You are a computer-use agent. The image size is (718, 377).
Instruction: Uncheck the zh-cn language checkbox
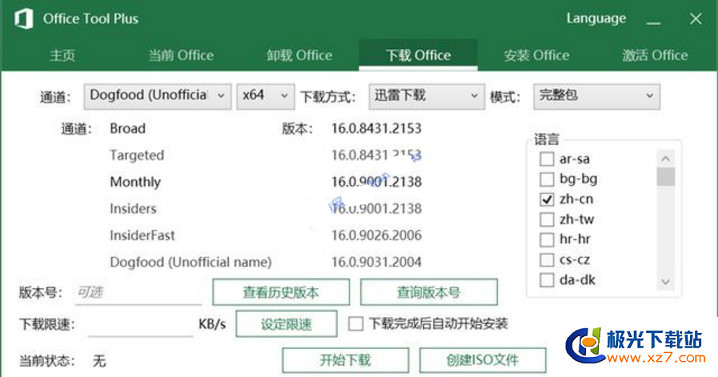point(547,199)
